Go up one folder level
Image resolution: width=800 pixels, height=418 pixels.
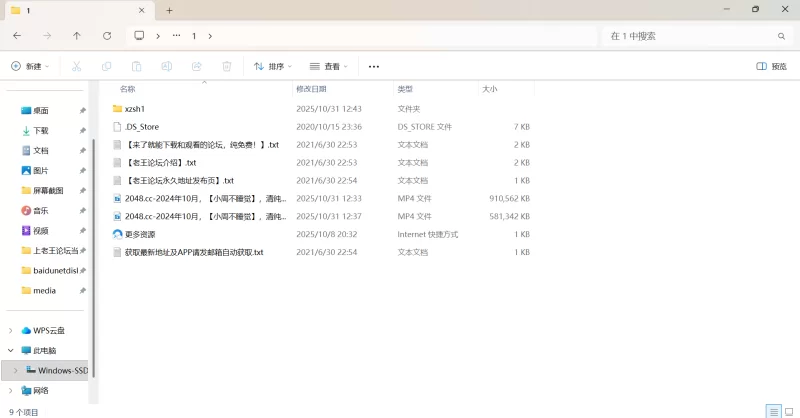(x=77, y=35)
